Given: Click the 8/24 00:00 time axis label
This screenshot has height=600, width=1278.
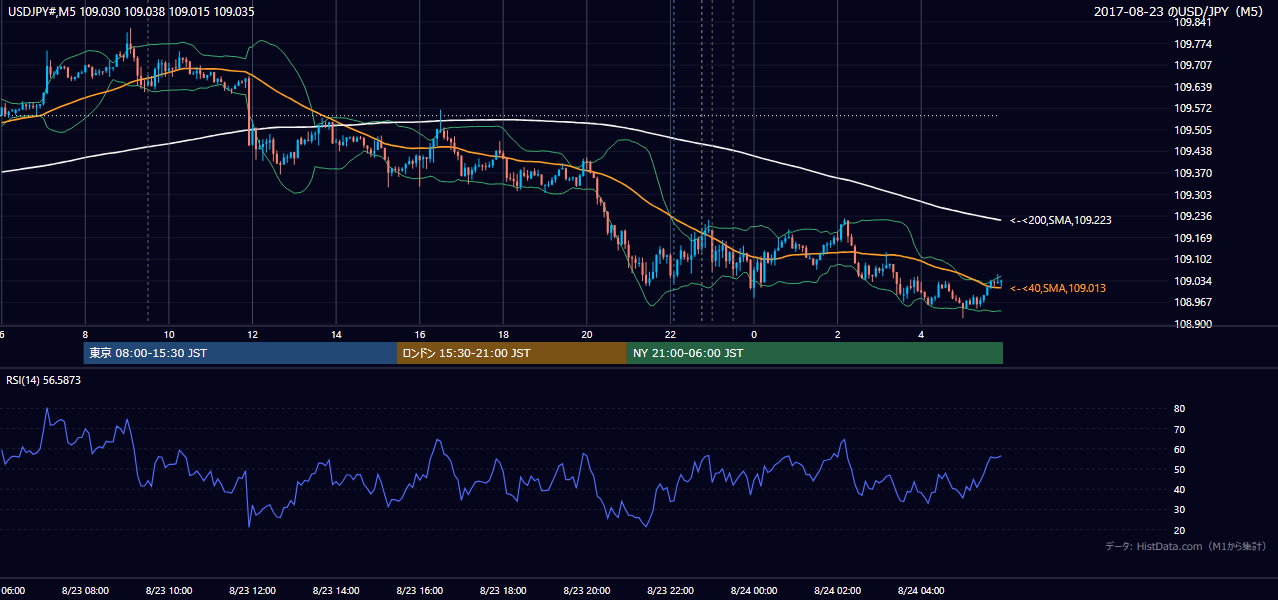Looking at the screenshot, I should 753,590.
